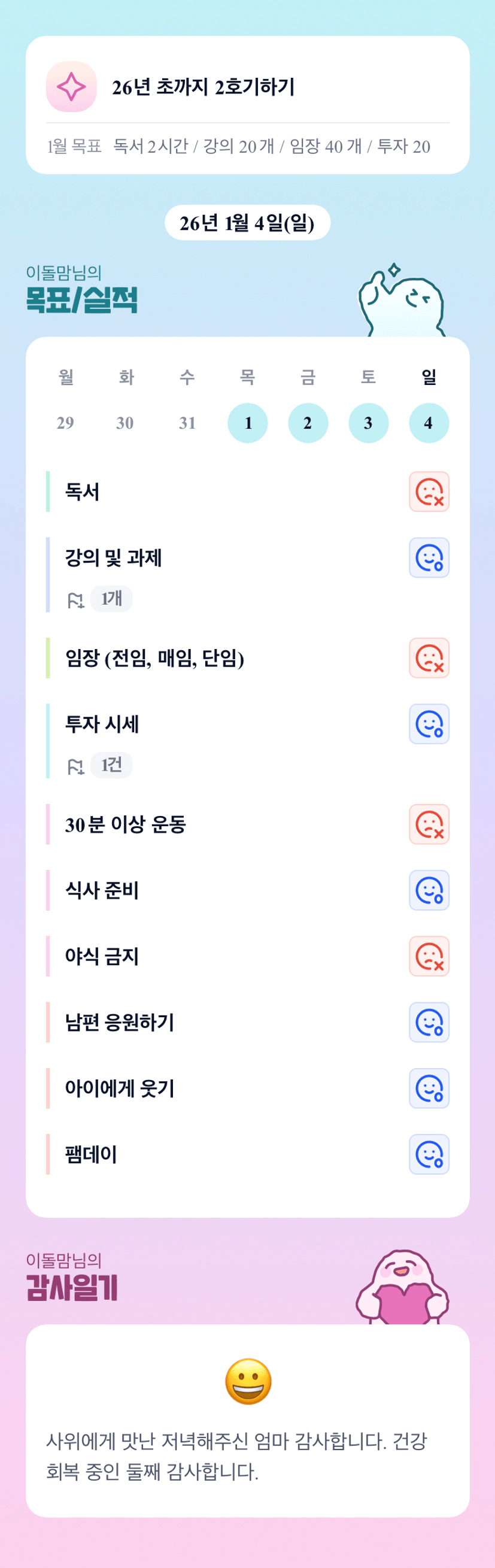This screenshot has height=1568, width=495.
Task: Click the pink sparkle star goal icon
Action: click(71, 86)
